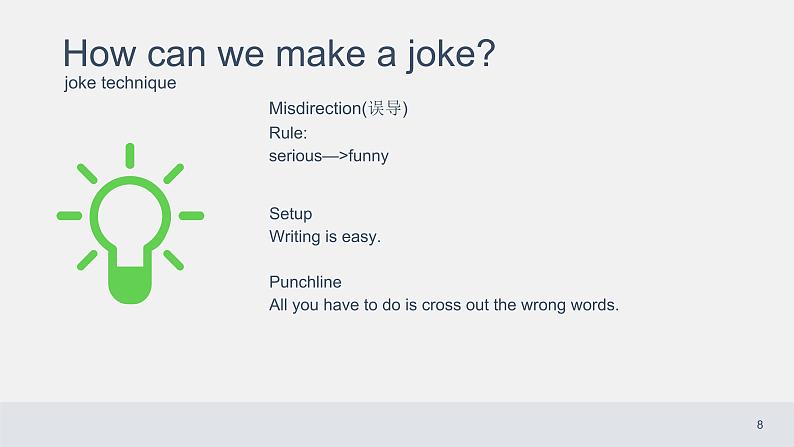
Task: Click the 'joke technique' subtitle
Action: tap(120, 83)
